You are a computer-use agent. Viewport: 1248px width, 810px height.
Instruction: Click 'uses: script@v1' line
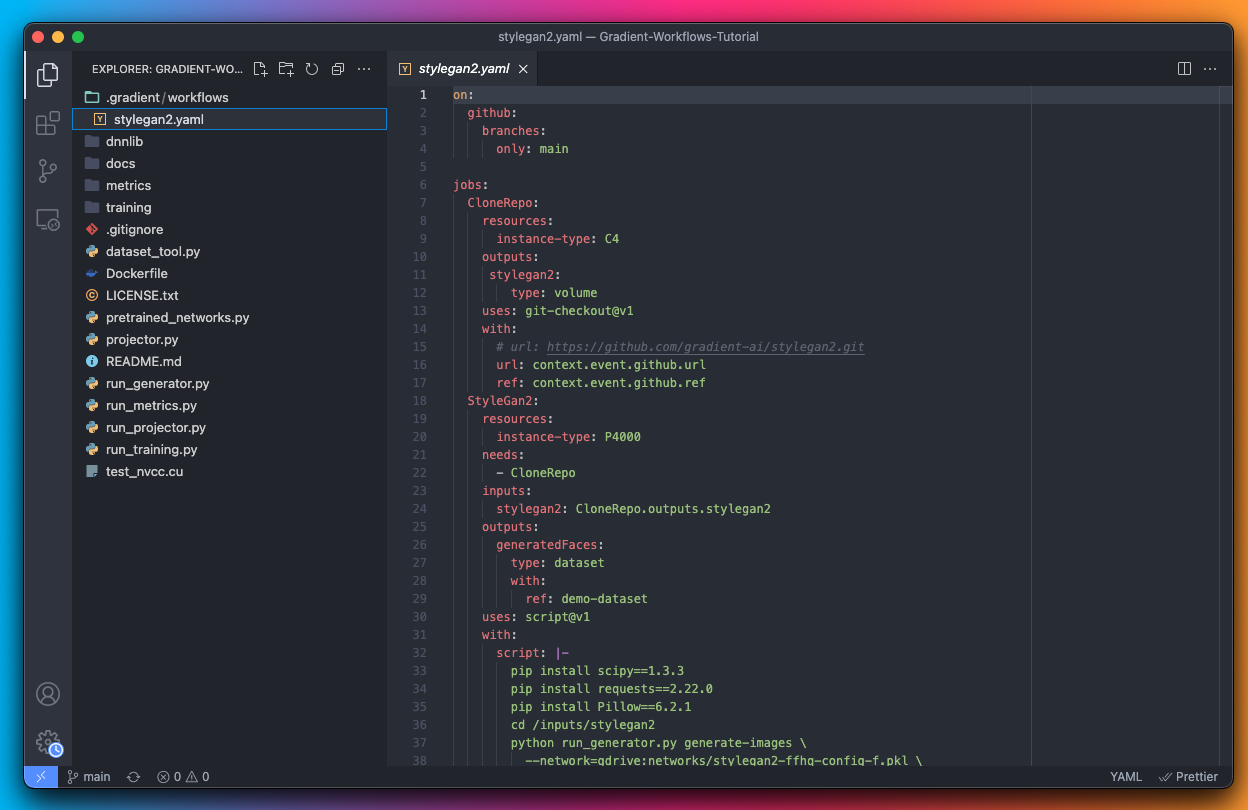536,617
